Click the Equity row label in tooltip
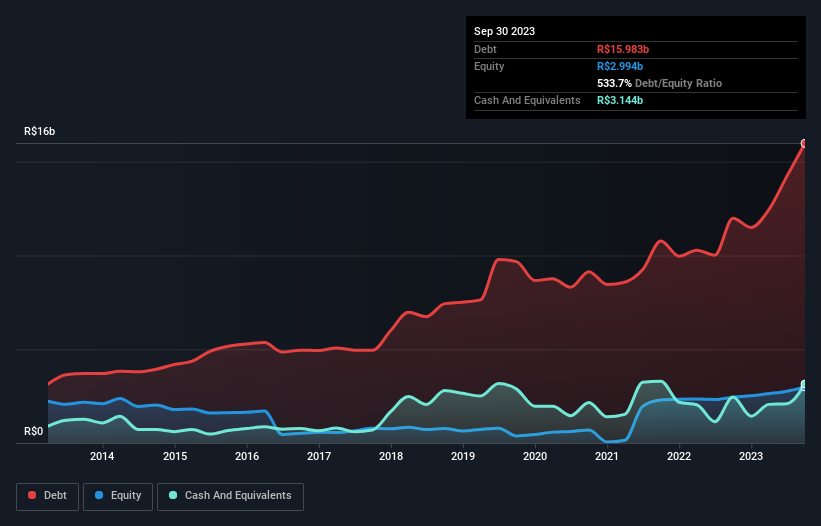 (489, 66)
